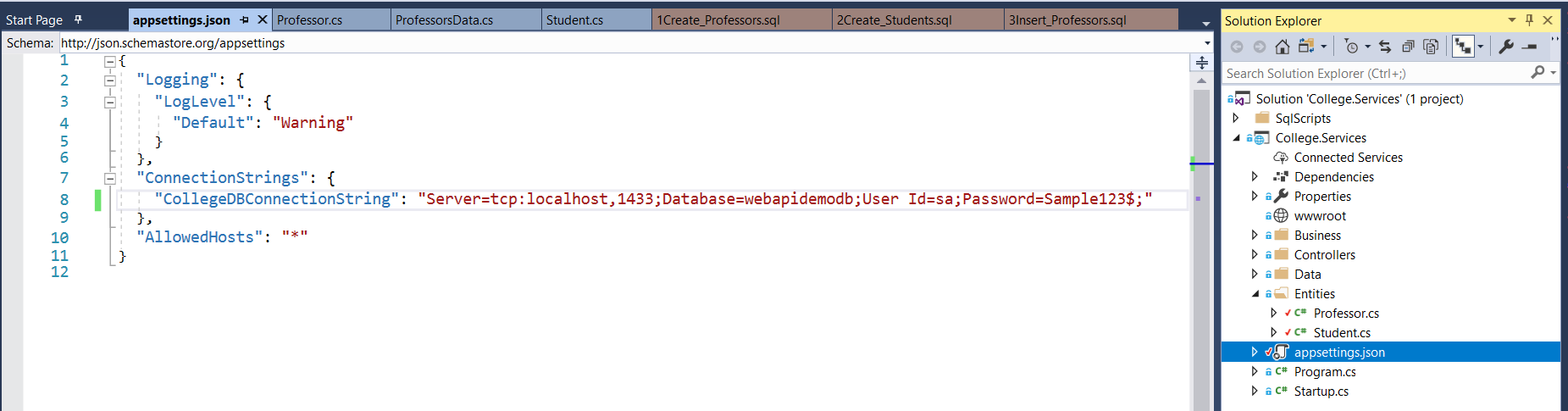Click Switch Views folder icon in Solution Explorer

[x=1306, y=47]
